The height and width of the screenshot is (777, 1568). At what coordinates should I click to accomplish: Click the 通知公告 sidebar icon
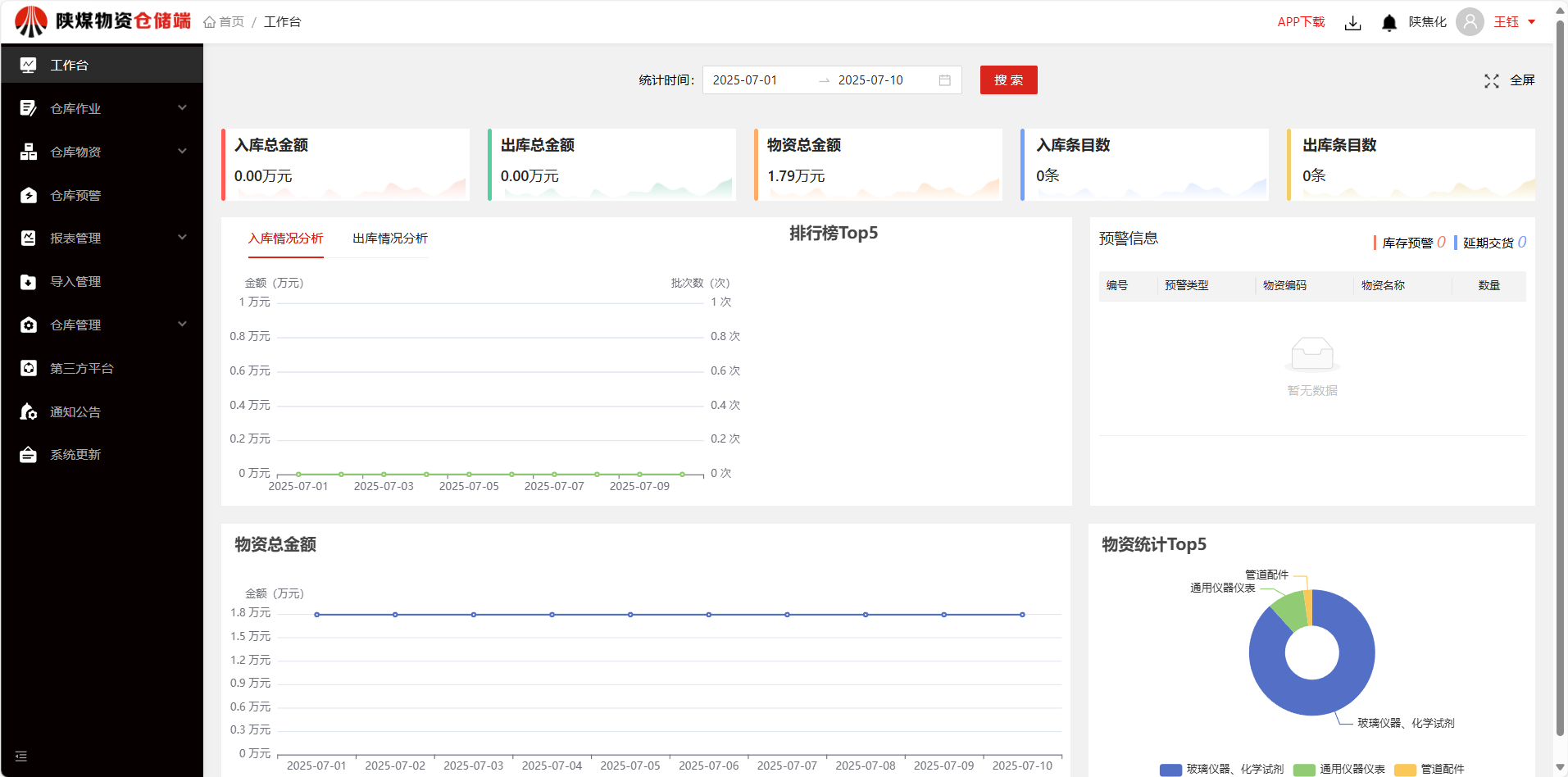(x=28, y=411)
